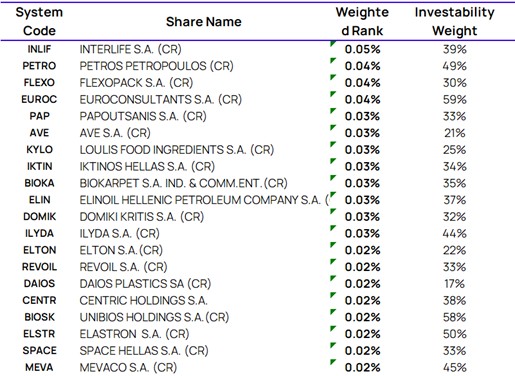Click the green triangle marker in PETROS PETROPOULOS row
This screenshot has height=376, width=515.
click(332, 60)
